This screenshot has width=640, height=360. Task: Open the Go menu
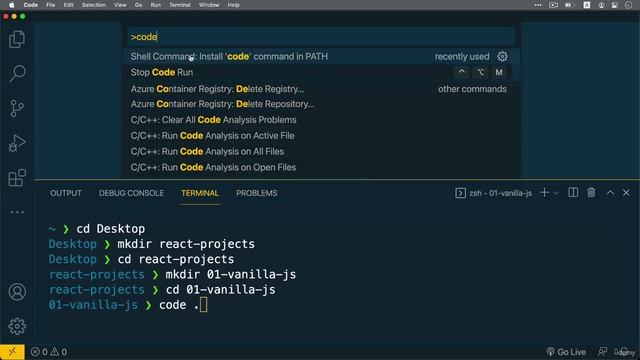click(x=138, y=5)
